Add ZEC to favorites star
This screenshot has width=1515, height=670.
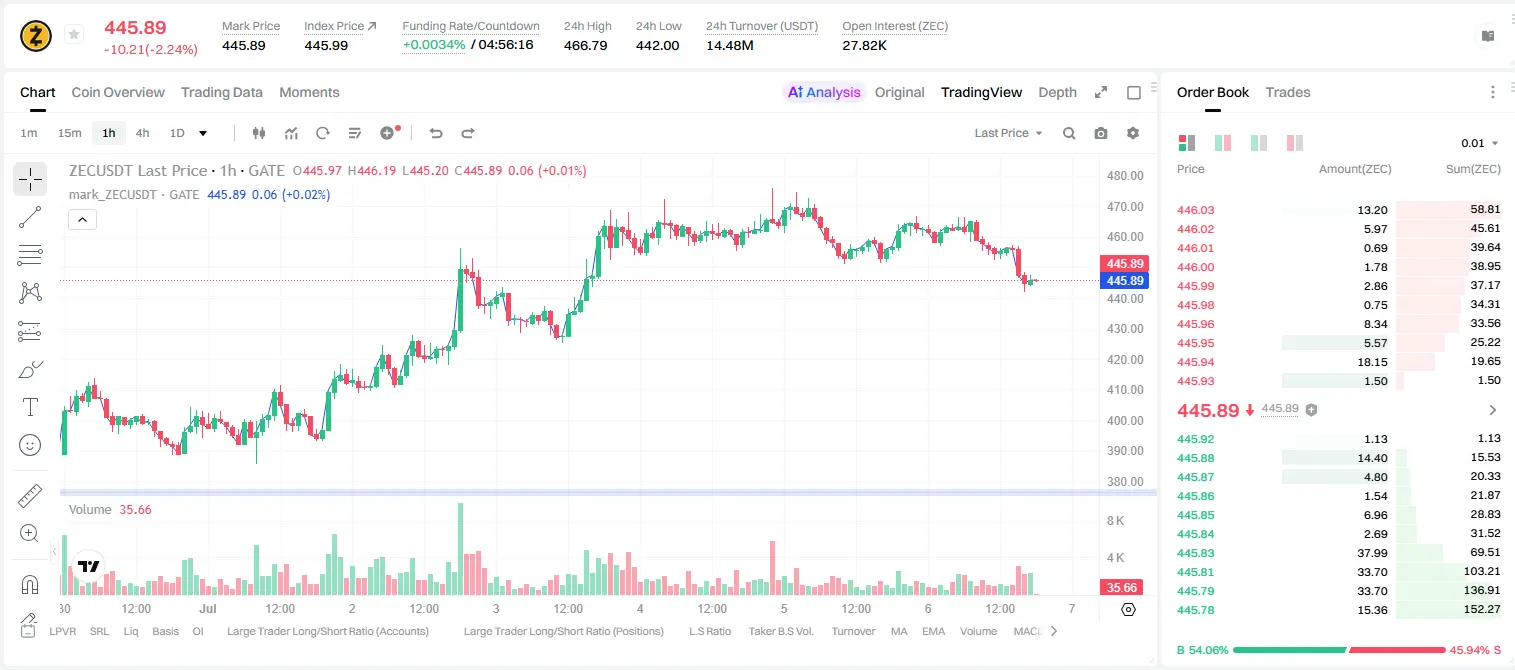click(74, 35)
